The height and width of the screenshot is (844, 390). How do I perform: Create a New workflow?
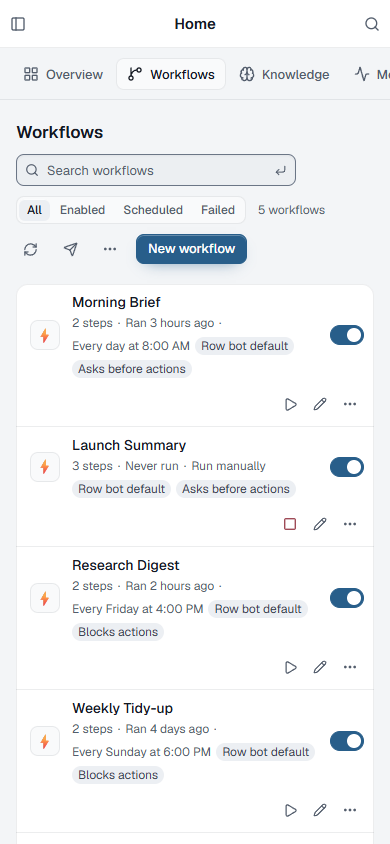click(x=192, y=249)
